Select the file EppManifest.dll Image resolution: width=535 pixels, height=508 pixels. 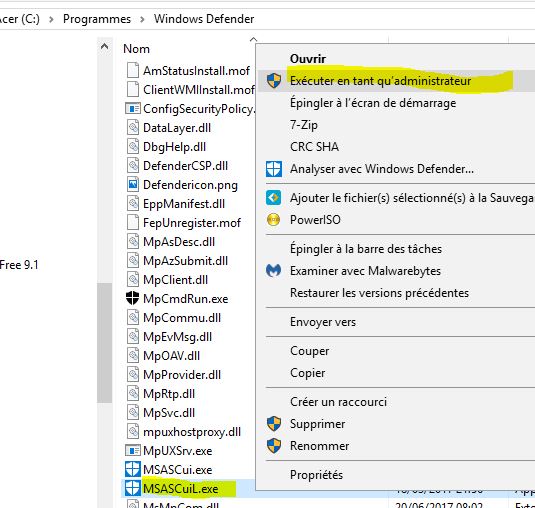pos(184,204)
